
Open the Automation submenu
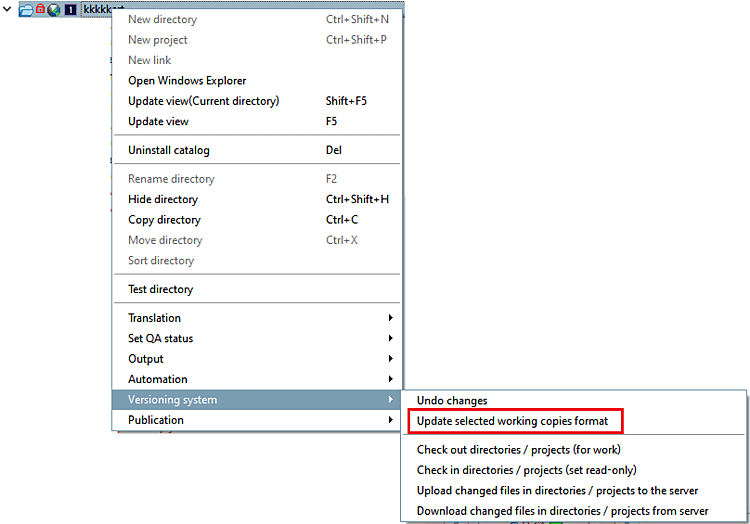click(x=258, y=379)
